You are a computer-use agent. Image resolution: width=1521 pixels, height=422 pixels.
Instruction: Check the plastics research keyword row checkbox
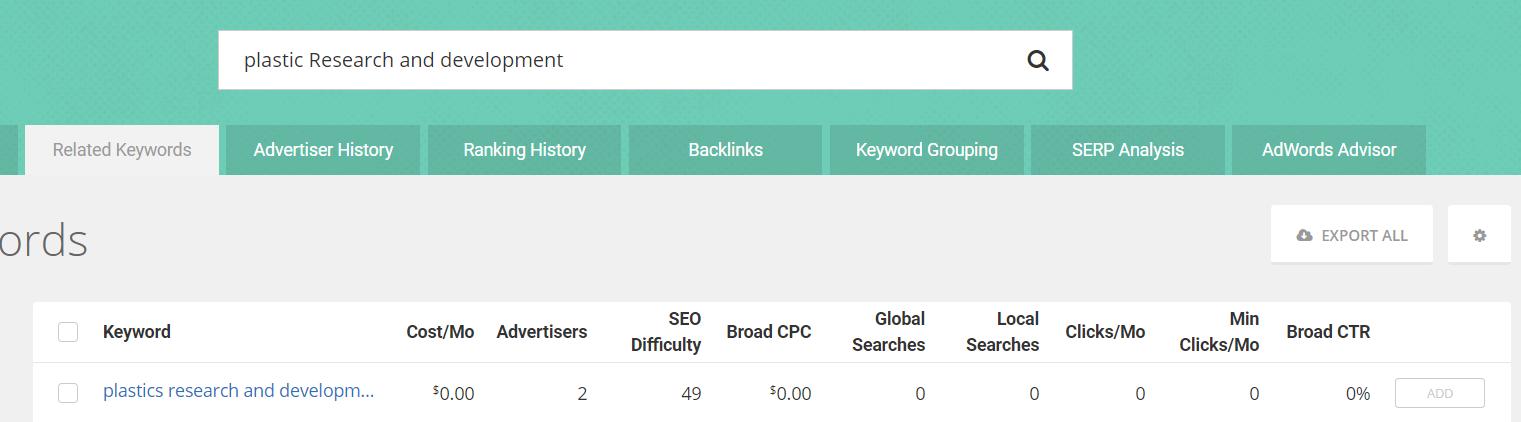[68, 393]
